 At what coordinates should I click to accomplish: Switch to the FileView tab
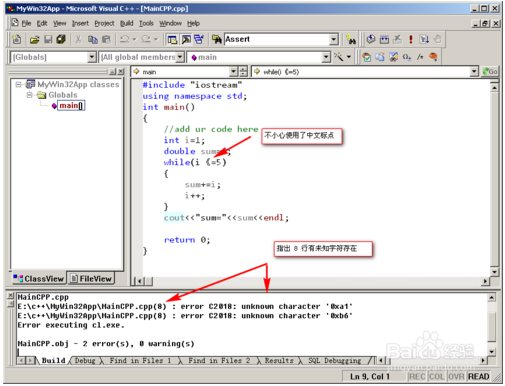click(91, 278)
